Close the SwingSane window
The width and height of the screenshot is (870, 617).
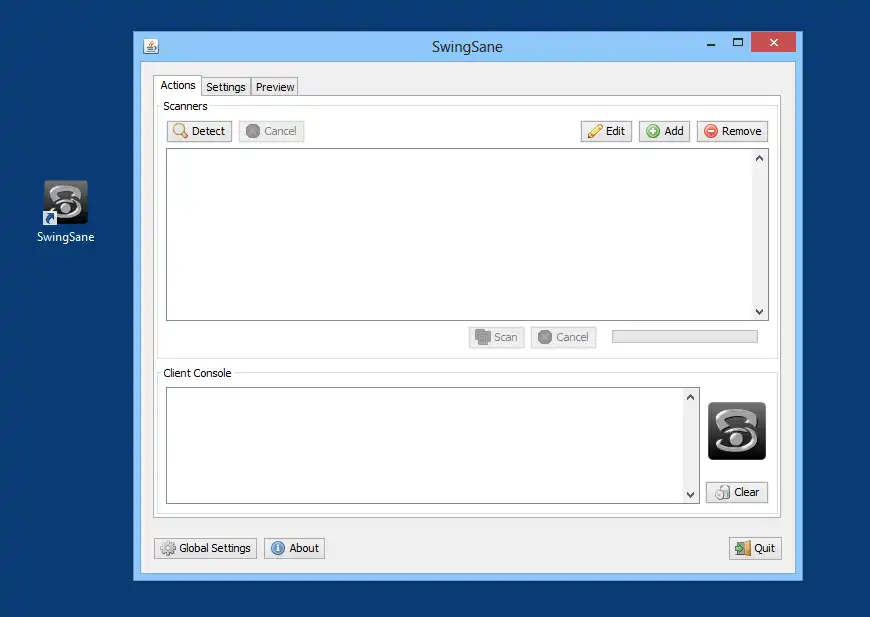[773, 42]
